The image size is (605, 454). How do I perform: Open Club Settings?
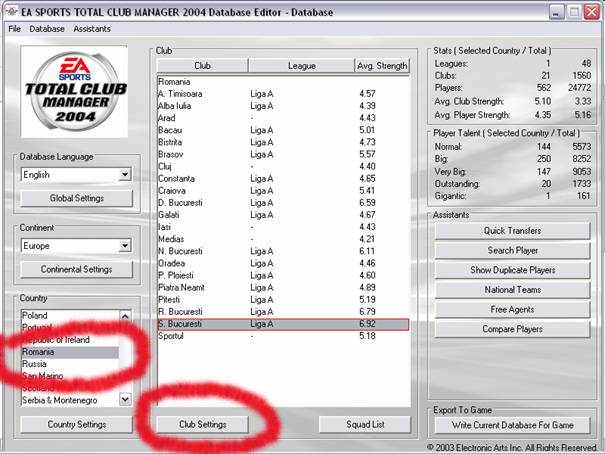202,424
